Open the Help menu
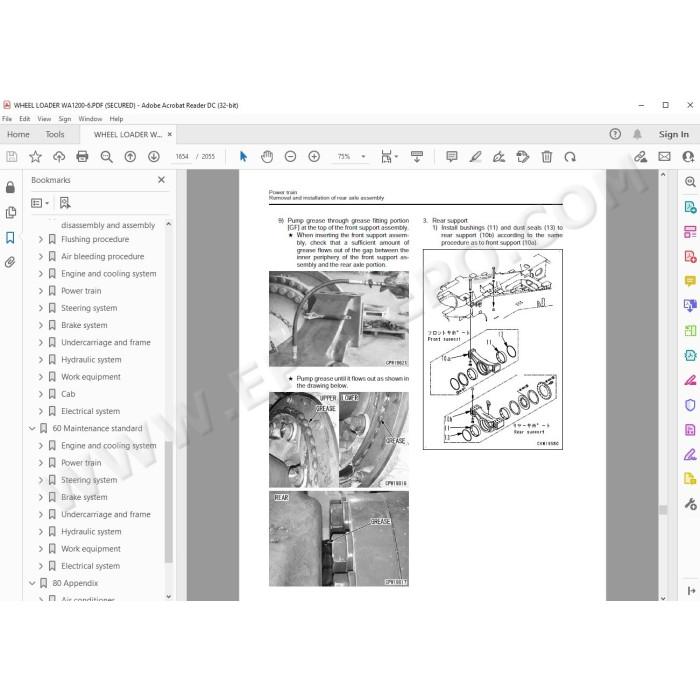 [x=116, y=119]
